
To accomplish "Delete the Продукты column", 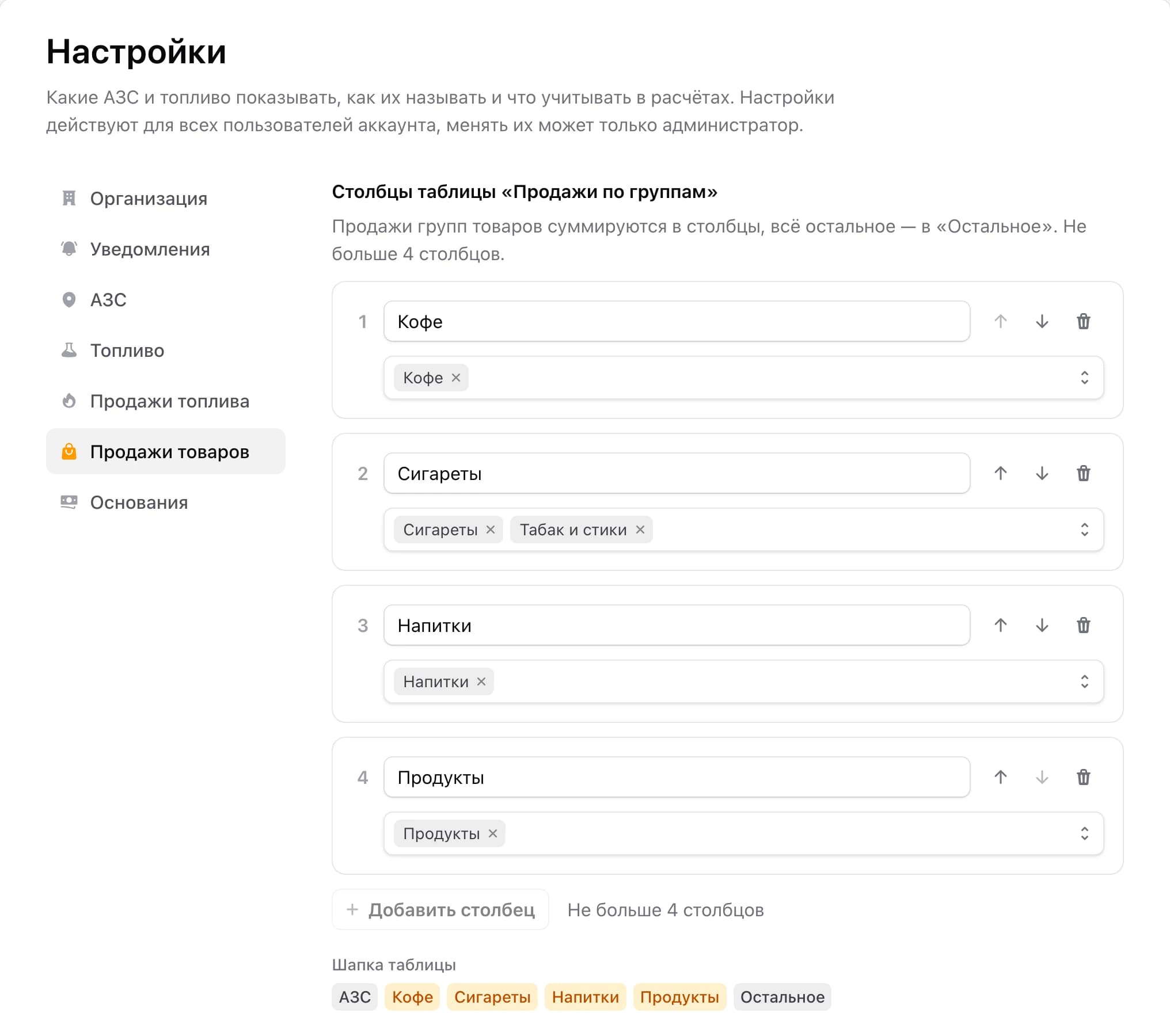I will (x=1083, y=777).
